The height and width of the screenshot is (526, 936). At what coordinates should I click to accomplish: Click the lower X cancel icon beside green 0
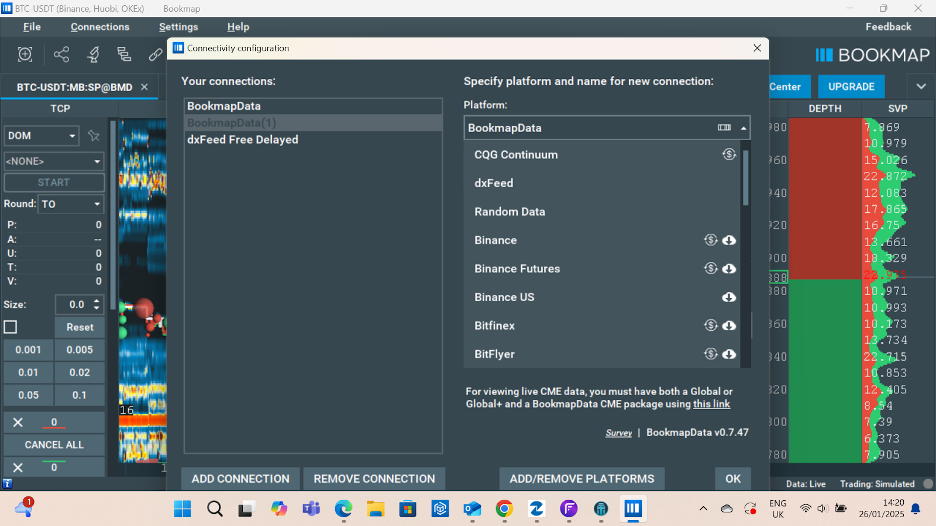point(18,467)
